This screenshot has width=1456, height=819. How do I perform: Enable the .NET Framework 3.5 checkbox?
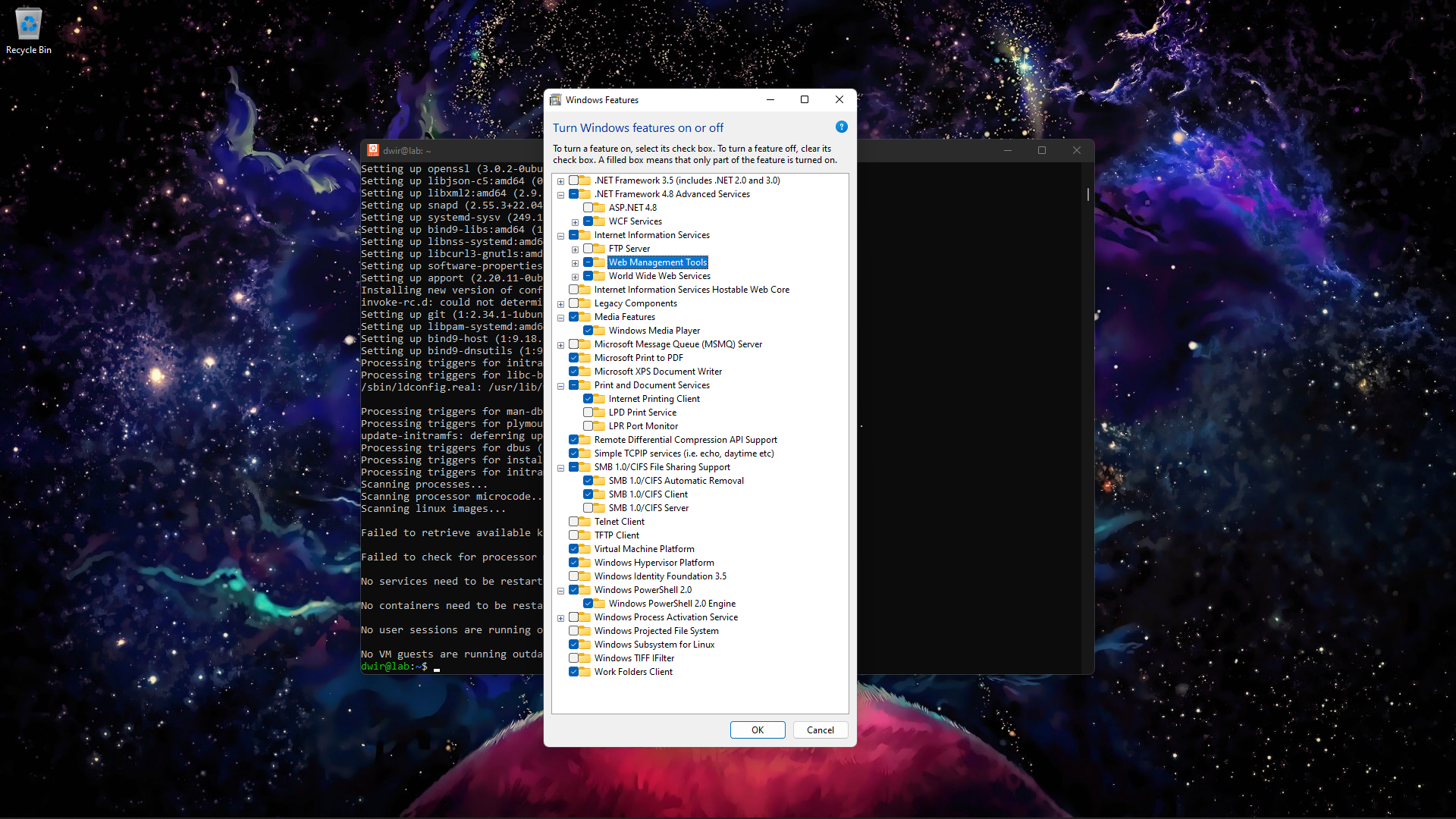pos(574,180)
